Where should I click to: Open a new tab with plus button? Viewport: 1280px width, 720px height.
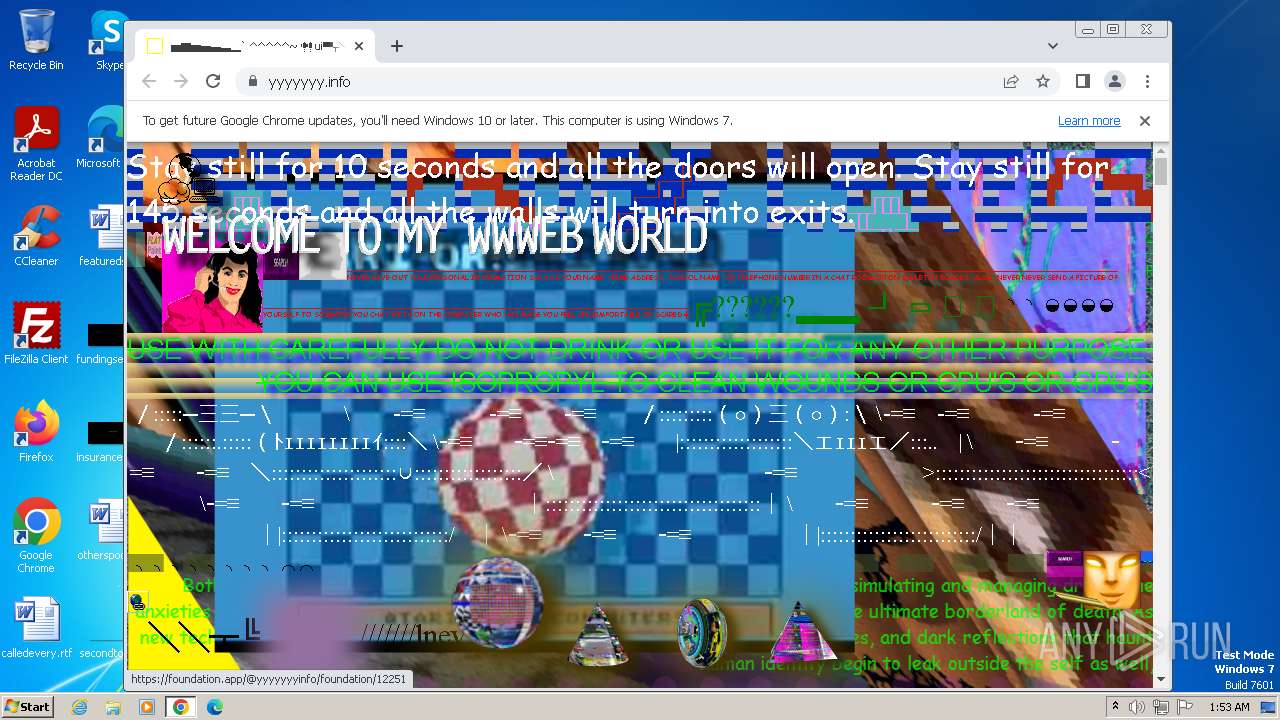pos(397,46)
